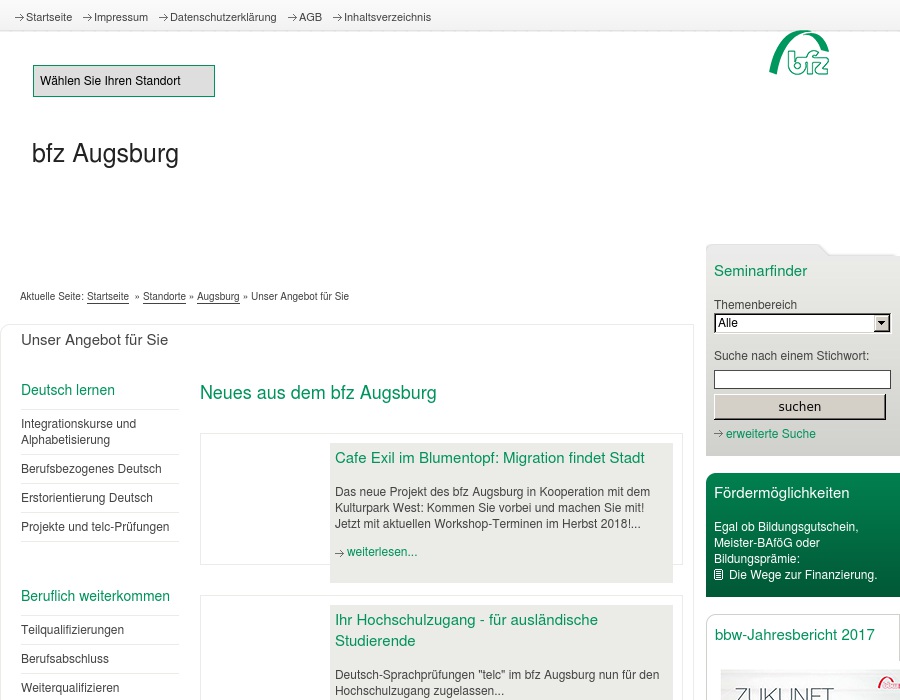The height and width of the screenshot is (700, 900).
Task: Click the document icon beside Die Wege zur Finanzierung
Action: 719,574
